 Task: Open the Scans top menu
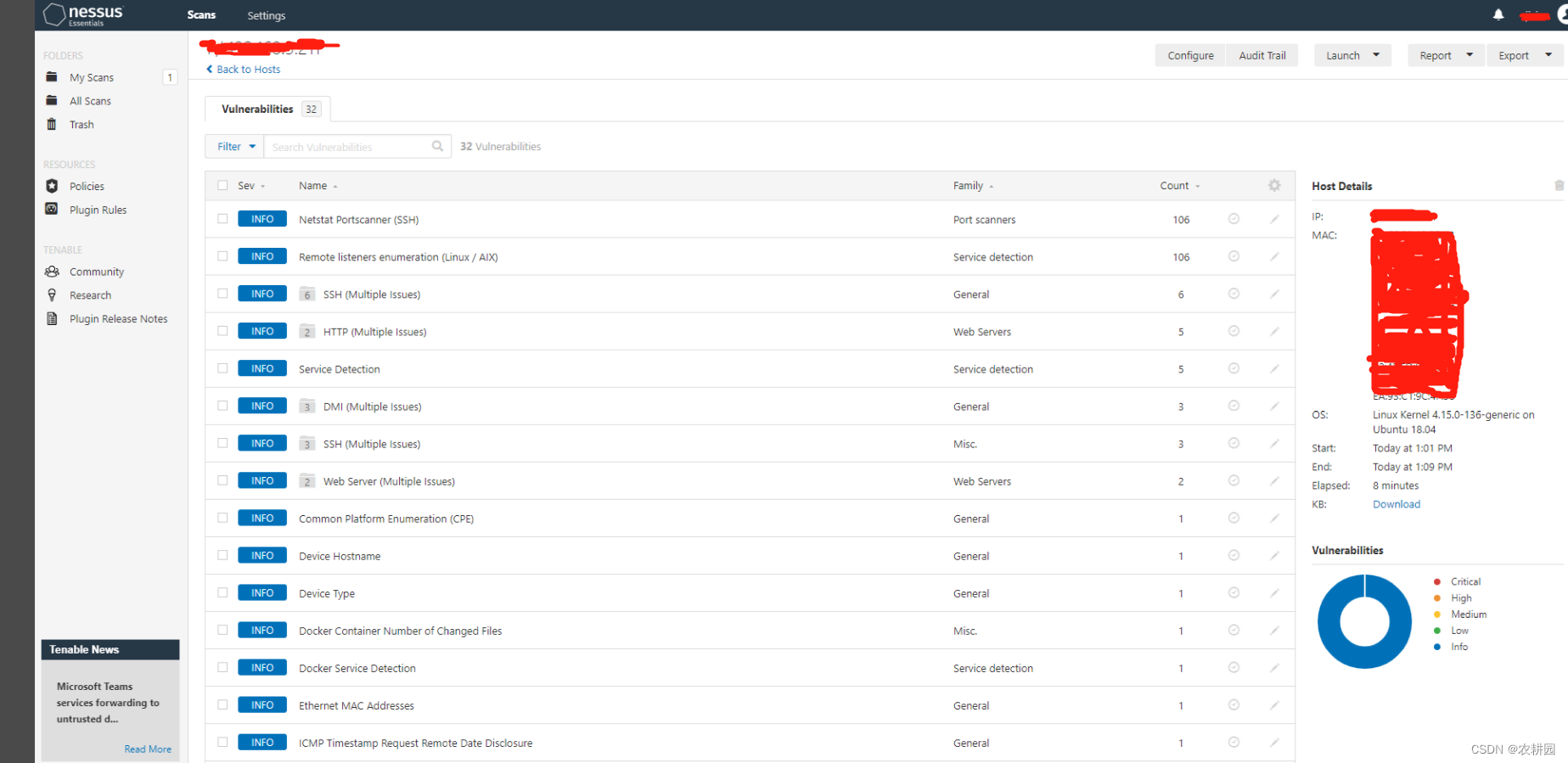201,15
